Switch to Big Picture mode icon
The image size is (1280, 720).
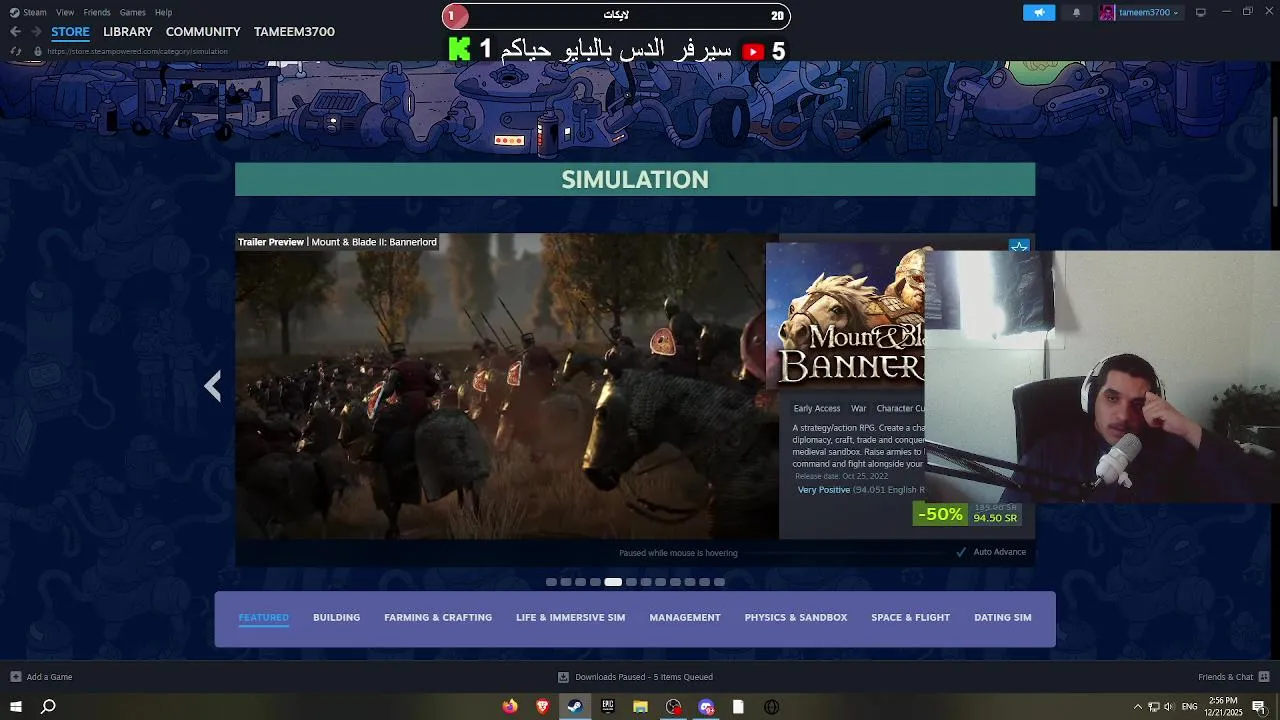[x=1201, y=12]
